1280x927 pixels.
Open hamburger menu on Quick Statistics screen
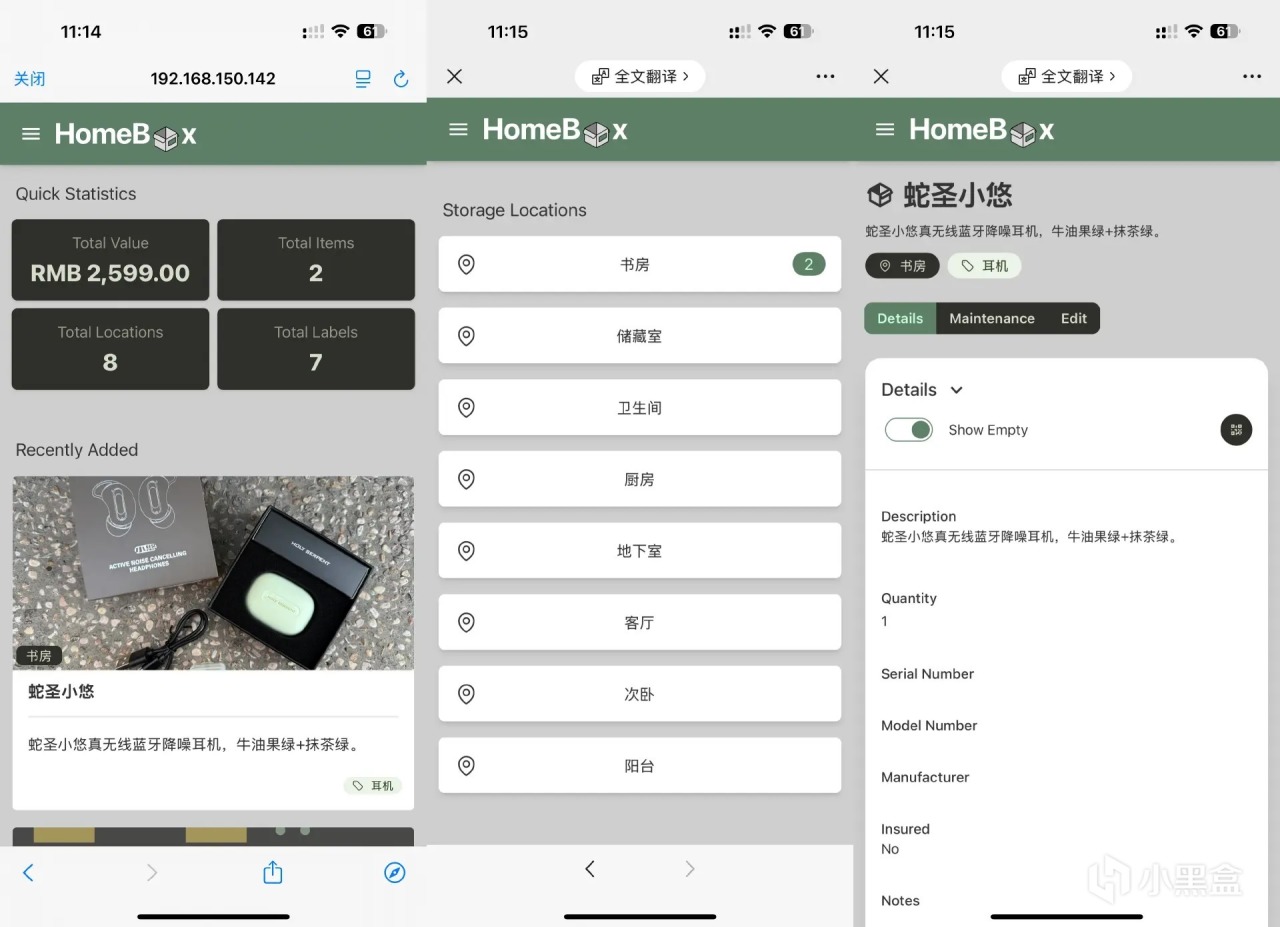31,134
